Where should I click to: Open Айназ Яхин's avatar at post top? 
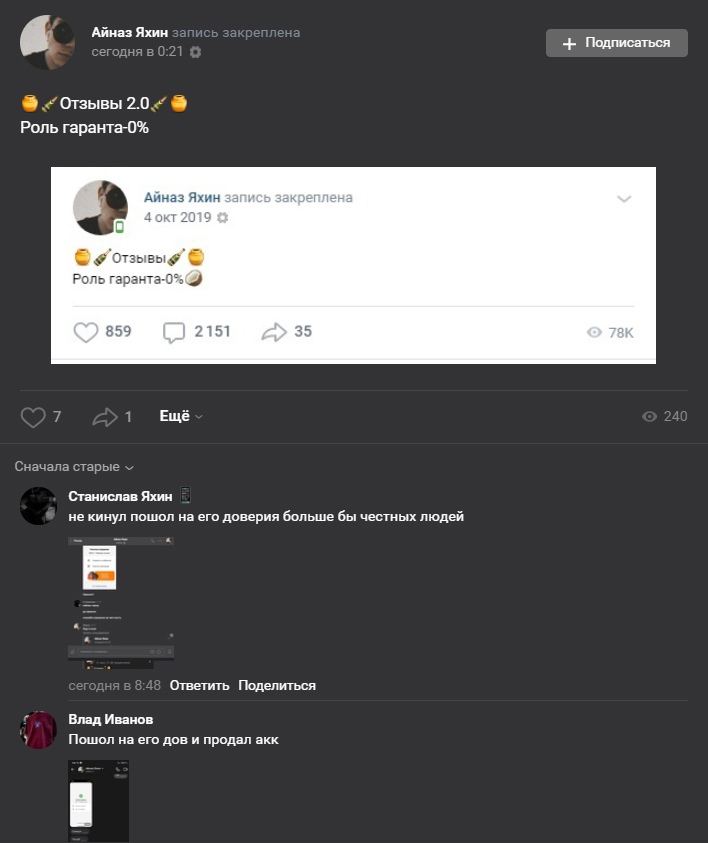point(47,42)
